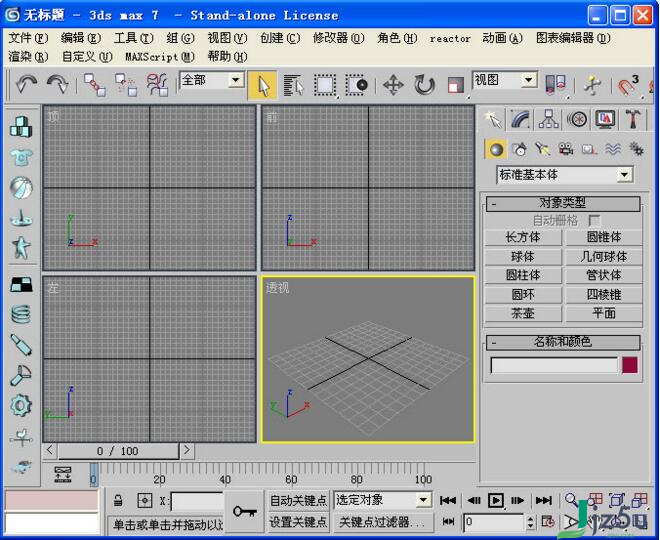The height and width of the screenshot is (540, 660).
Task: Go to the animation end frame
Action: click(543, 500)
